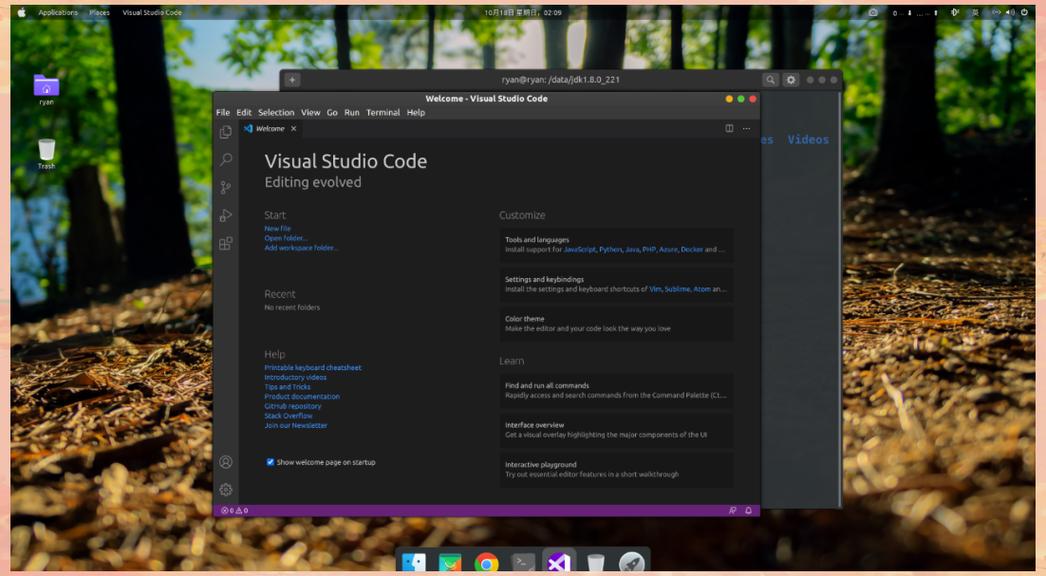The height and width of the screenshot is (576, 1046).
Task: Click the date and time in top bar
Action: [523, 12]
